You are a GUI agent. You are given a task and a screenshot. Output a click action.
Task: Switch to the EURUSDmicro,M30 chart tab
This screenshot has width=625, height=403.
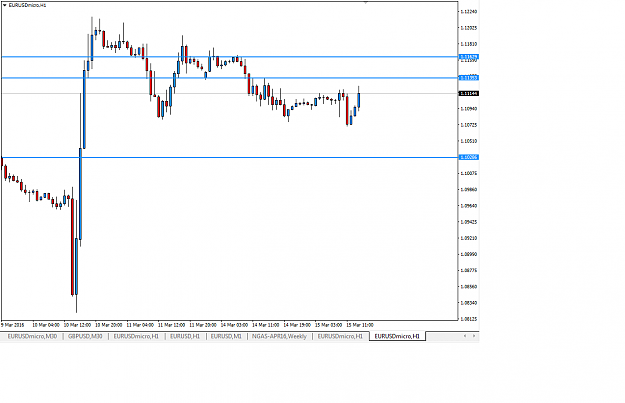pos(32,336)
